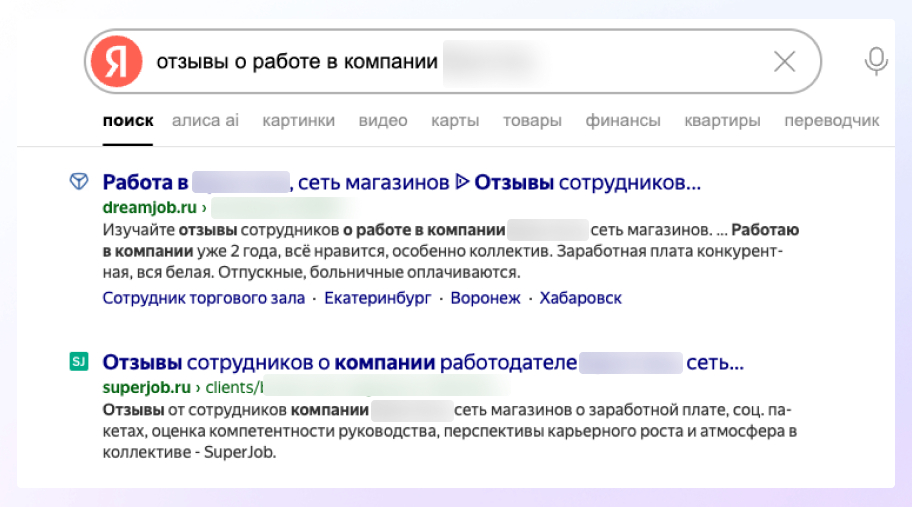Screen dimensions: 912x507
Task: Click the "Сотрудник торгового зала" sitelink
Action: pos(204,298)
